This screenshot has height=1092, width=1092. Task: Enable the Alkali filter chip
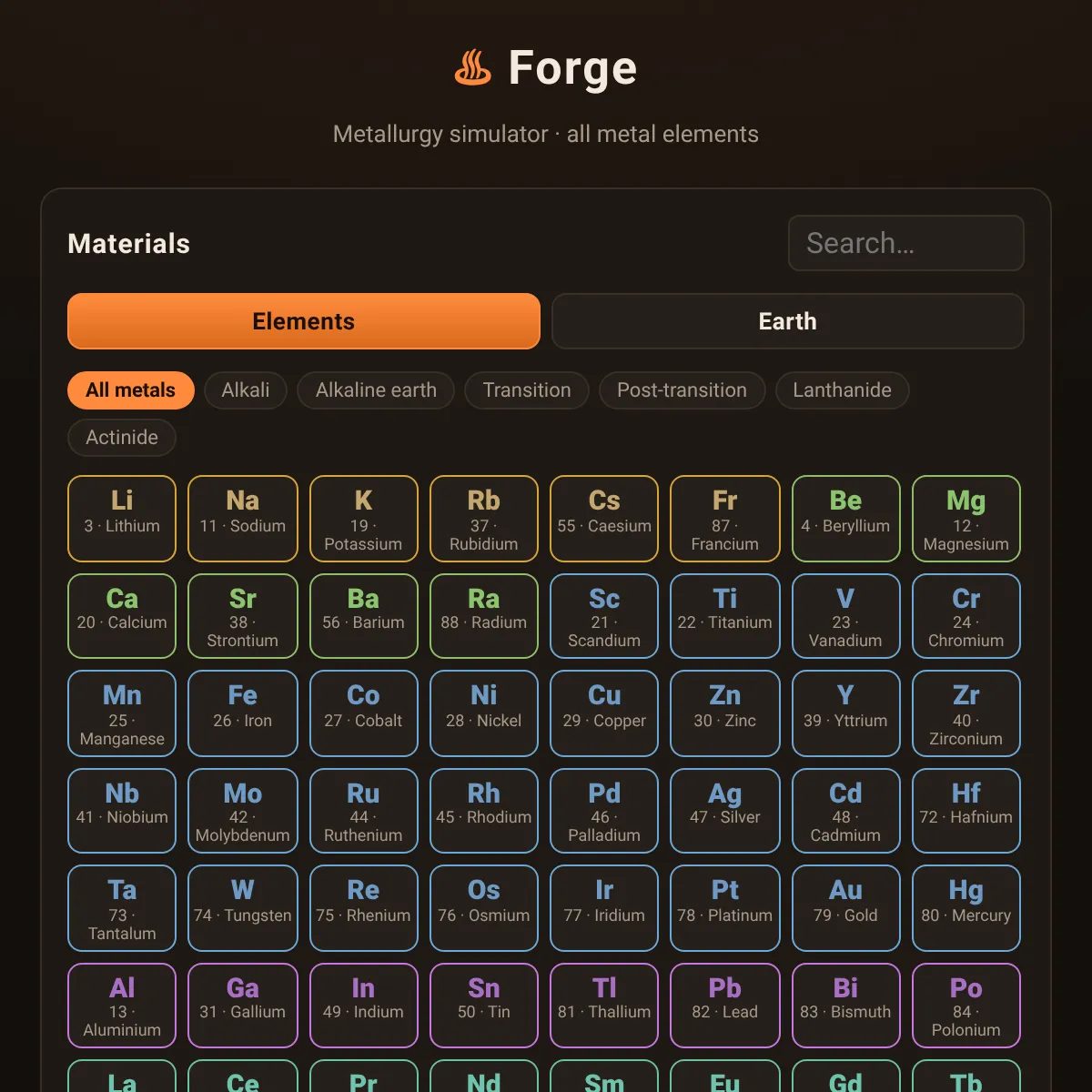246,390
